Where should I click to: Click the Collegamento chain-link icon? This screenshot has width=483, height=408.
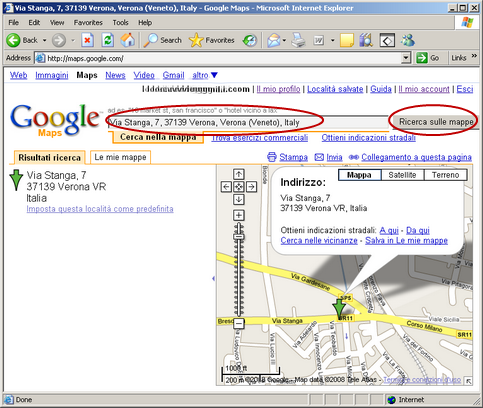tap(354, 157)
